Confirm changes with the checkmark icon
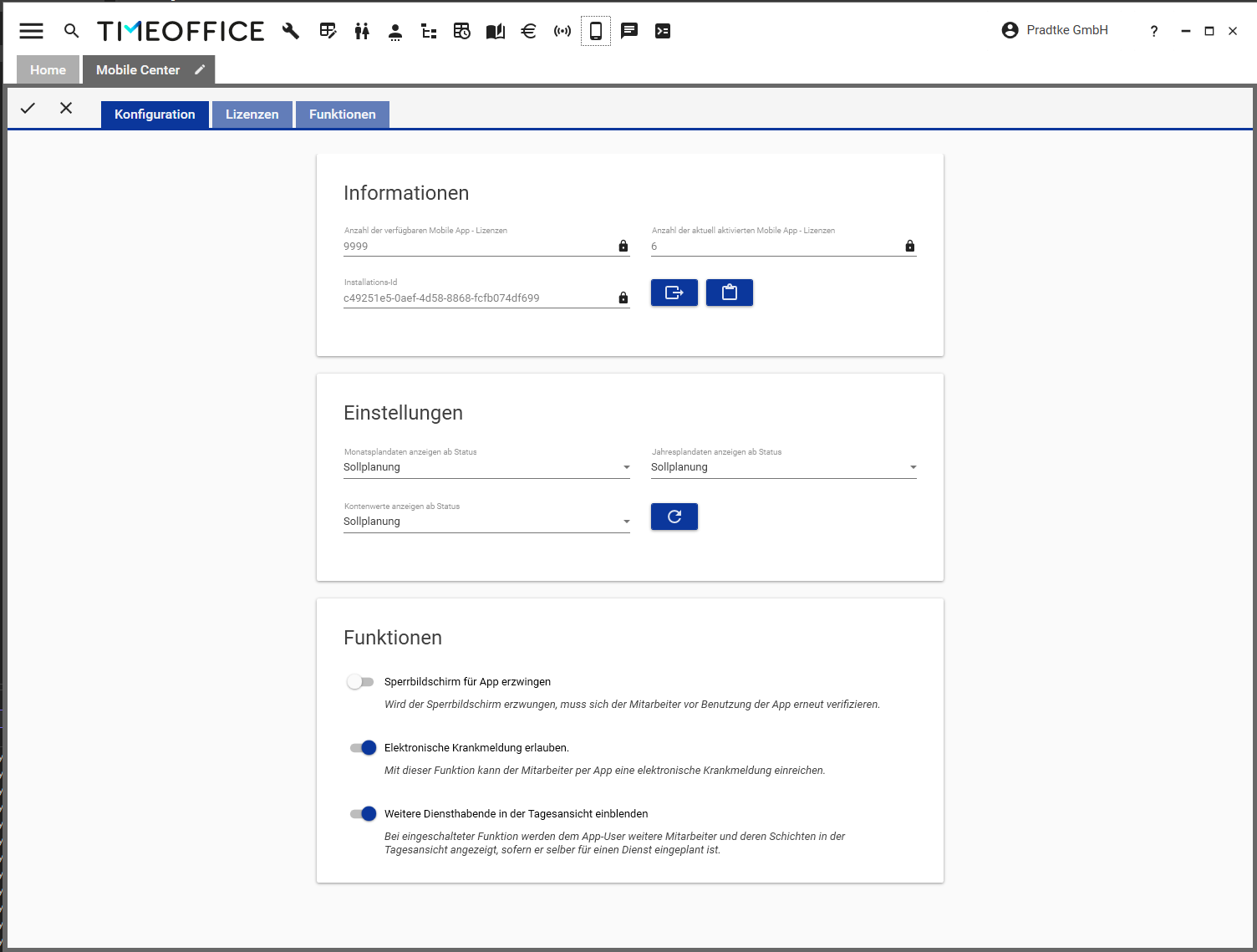Image resolution: width=1257 pixels, height=952 pixels. 28,108
